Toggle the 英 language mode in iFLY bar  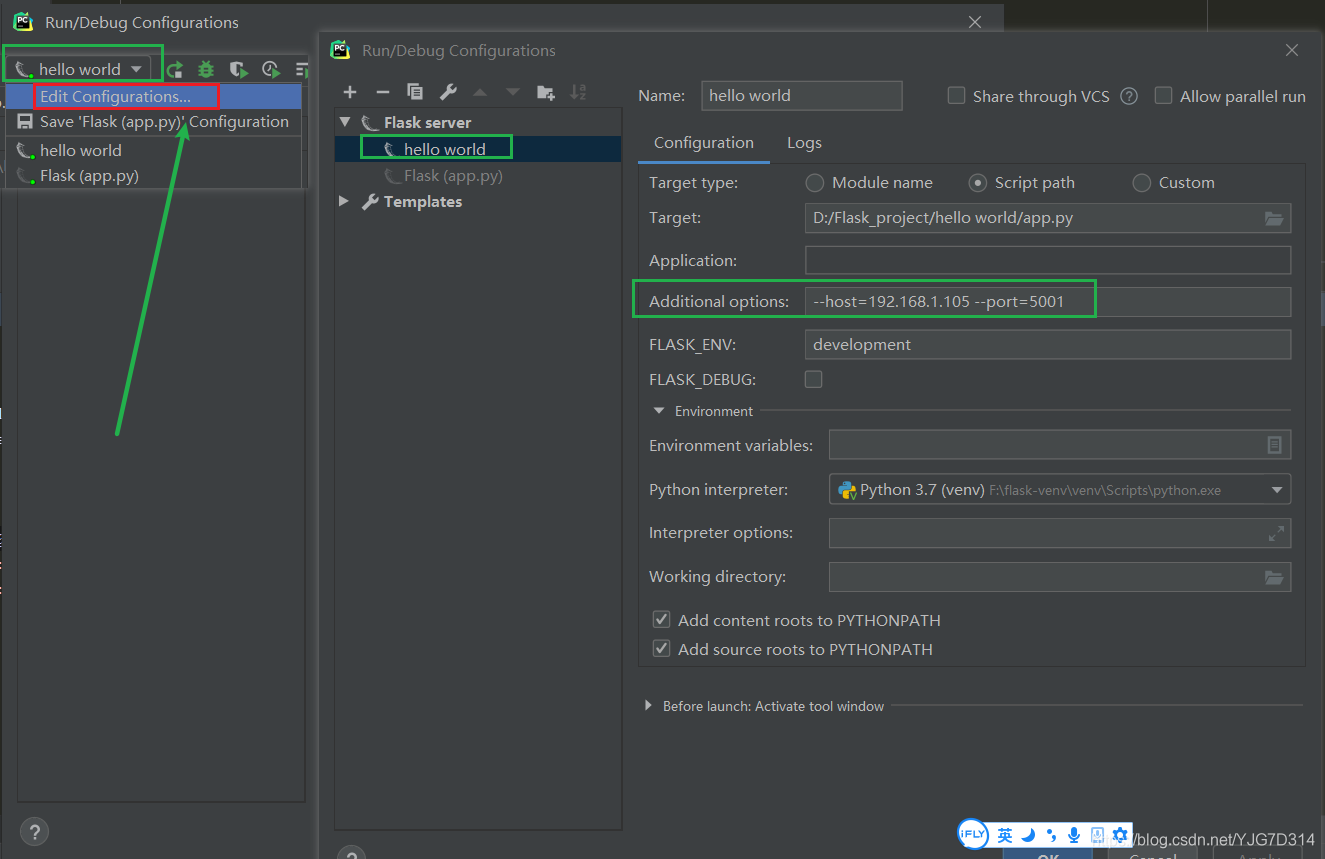[x=1005, y=834]
